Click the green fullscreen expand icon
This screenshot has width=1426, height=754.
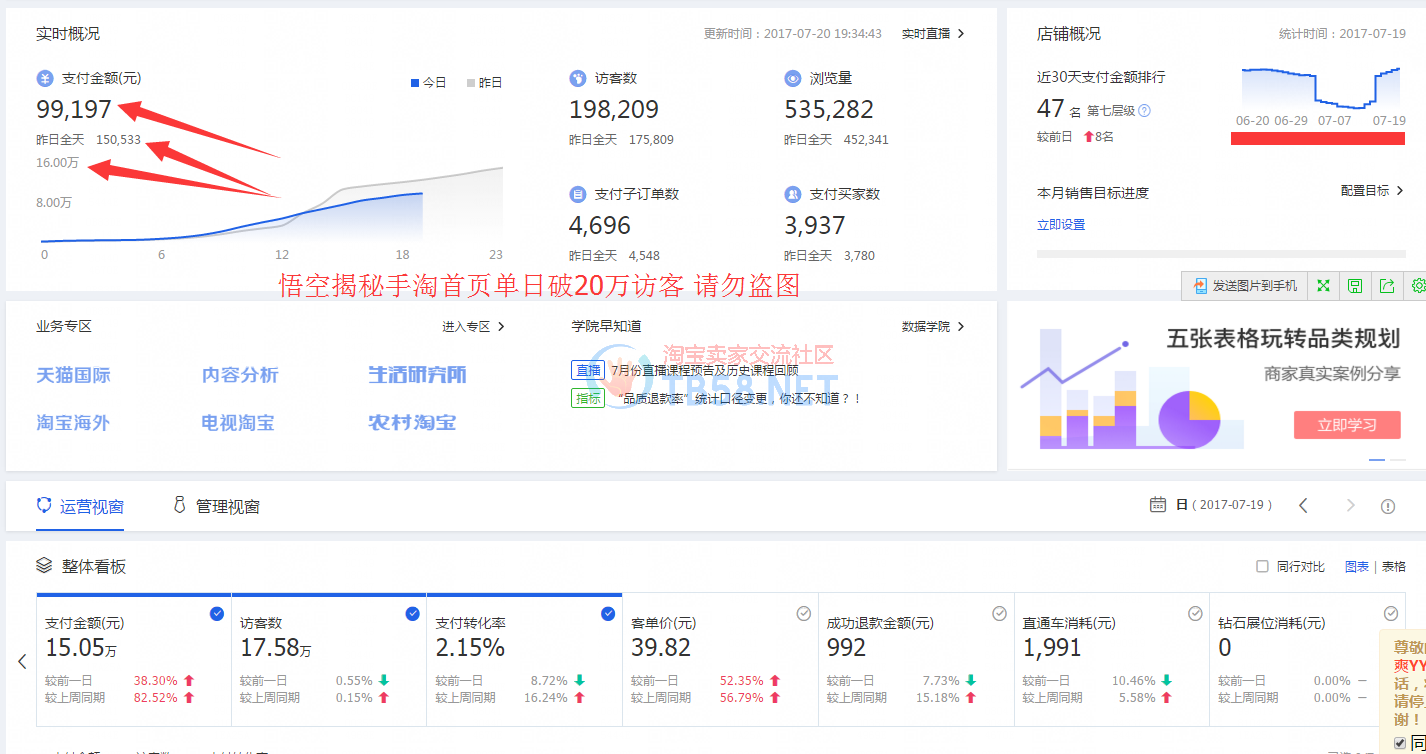point(1323,286)
